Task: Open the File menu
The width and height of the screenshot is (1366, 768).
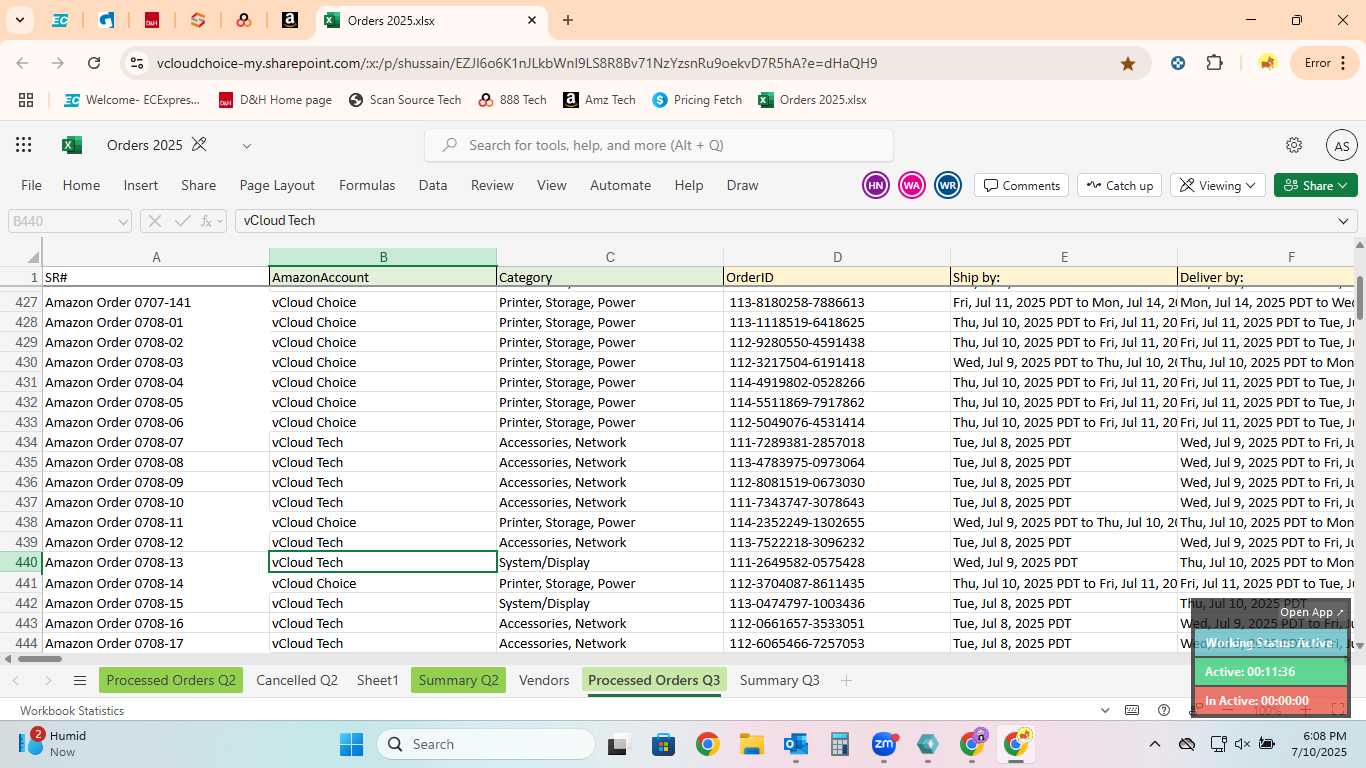Action: [x=32, y=185]
